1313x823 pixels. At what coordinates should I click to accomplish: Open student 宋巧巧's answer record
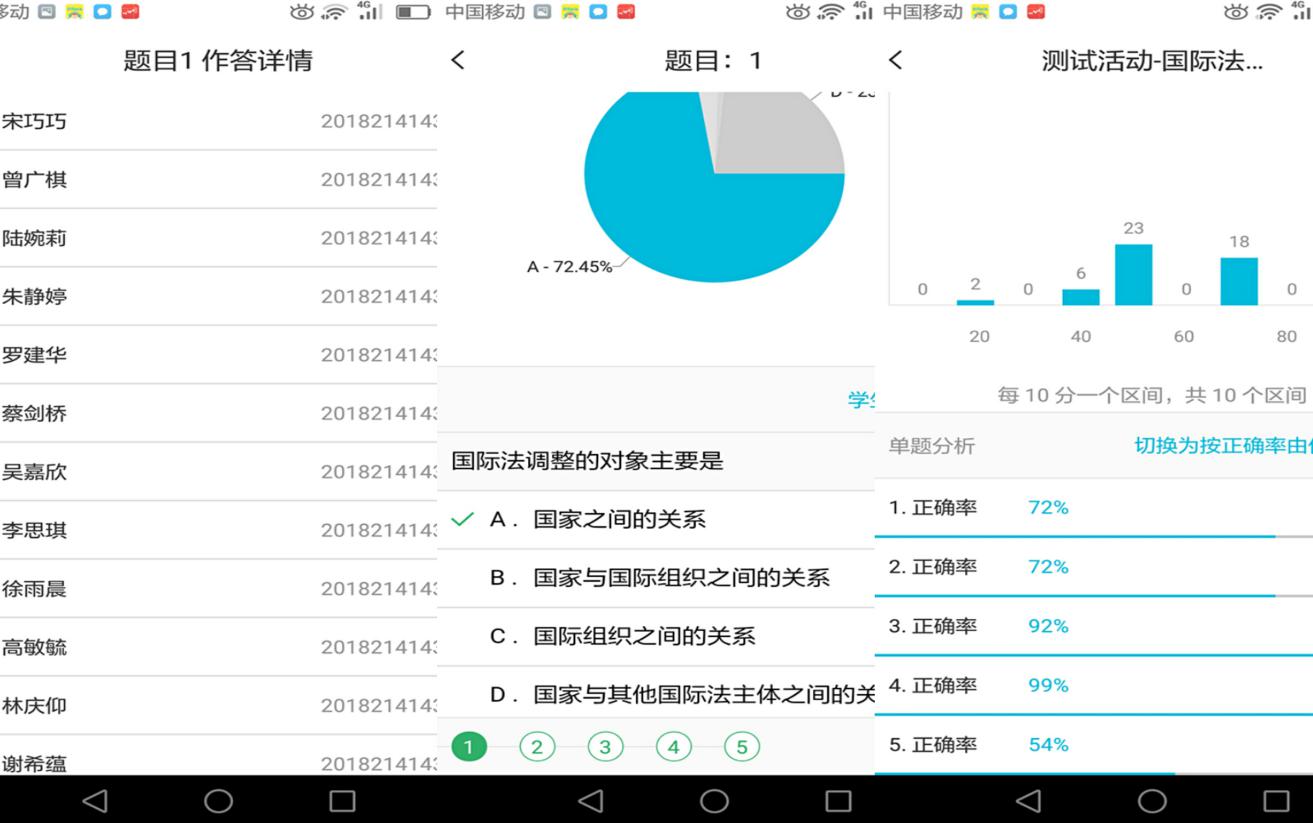pyautogui.click(x=218, y=122)
